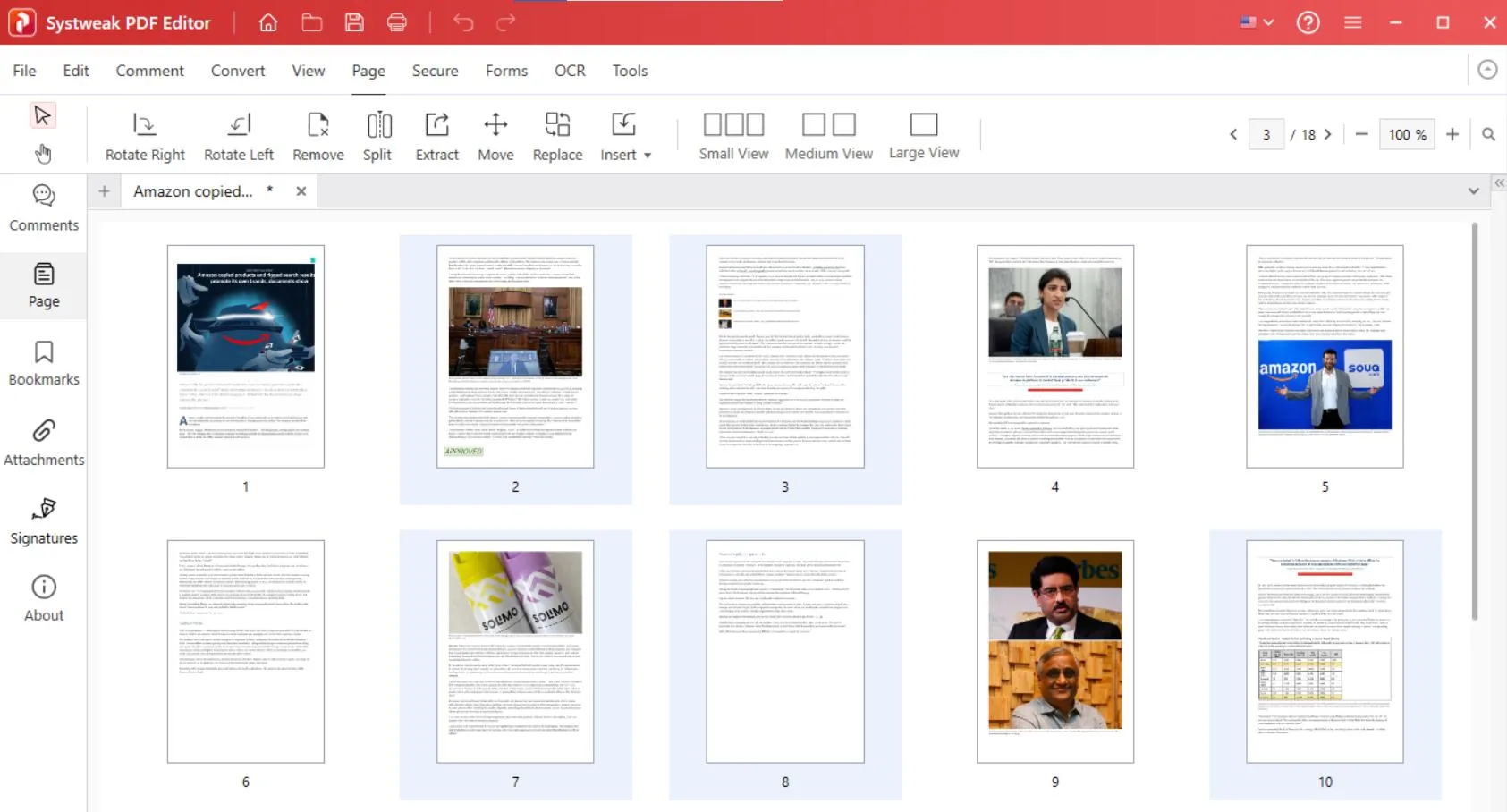Select the Remove pages tool

317,134
